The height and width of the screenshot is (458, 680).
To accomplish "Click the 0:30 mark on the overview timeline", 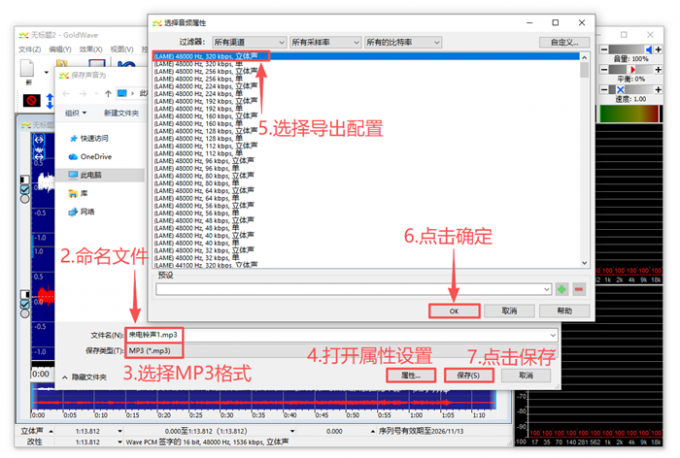I will [x=227, y=415].
